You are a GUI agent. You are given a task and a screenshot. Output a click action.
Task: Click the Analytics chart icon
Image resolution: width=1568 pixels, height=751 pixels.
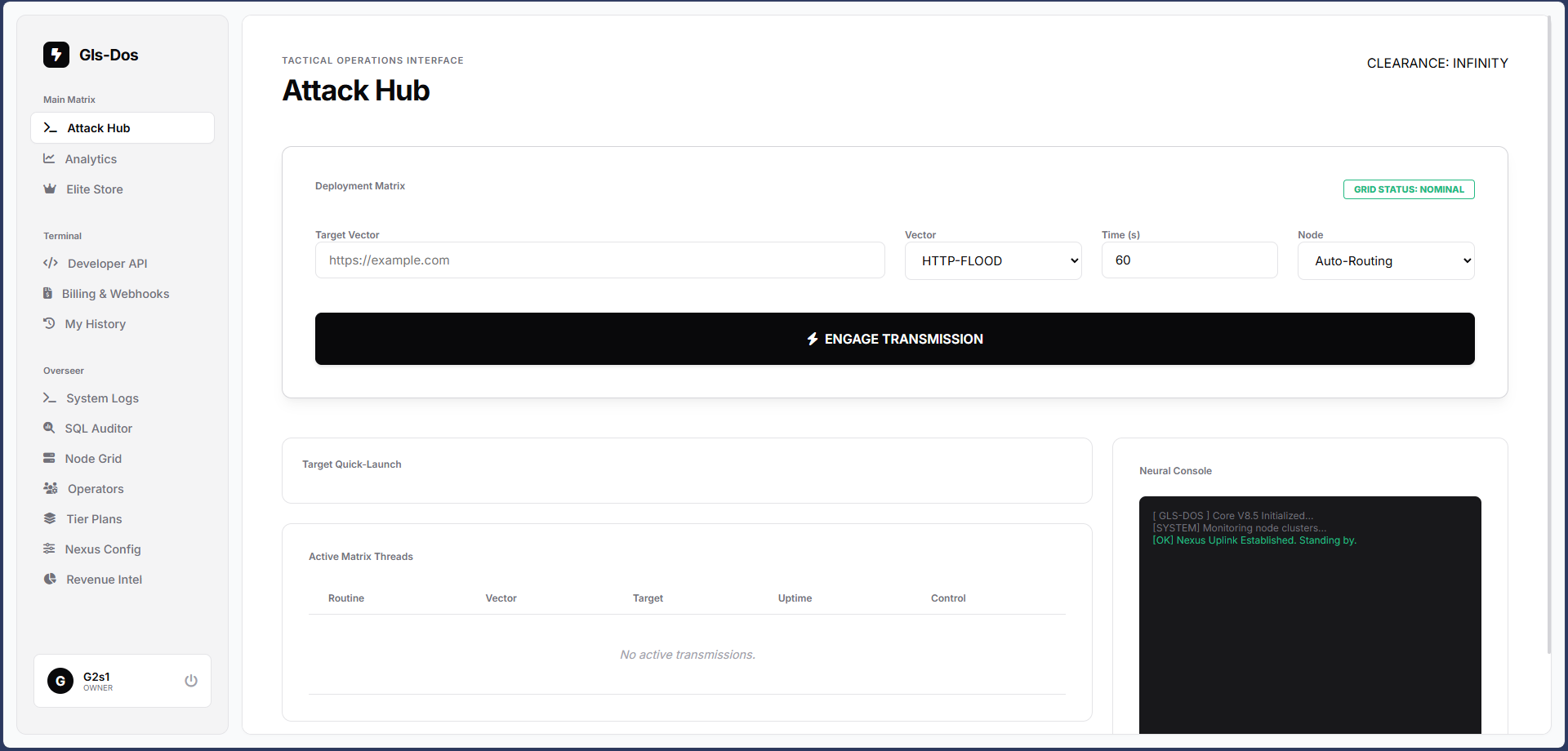click(49, 158)
